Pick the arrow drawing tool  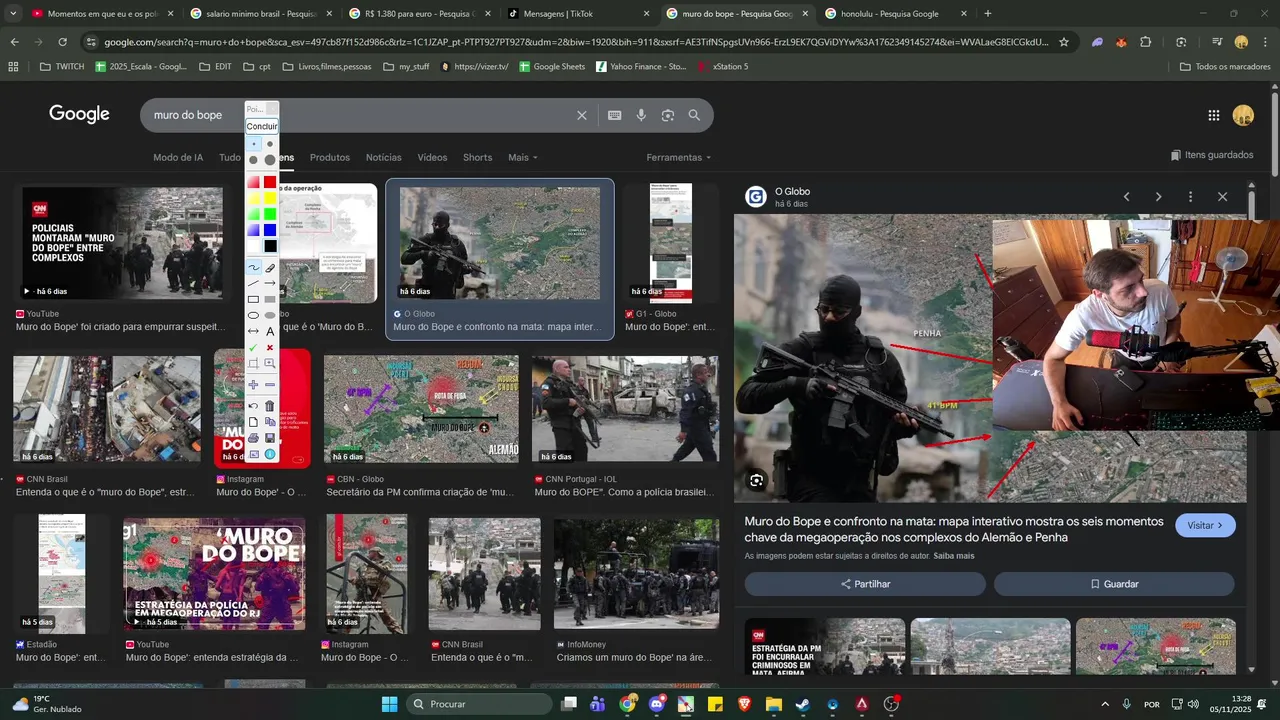tap(270, 283)
